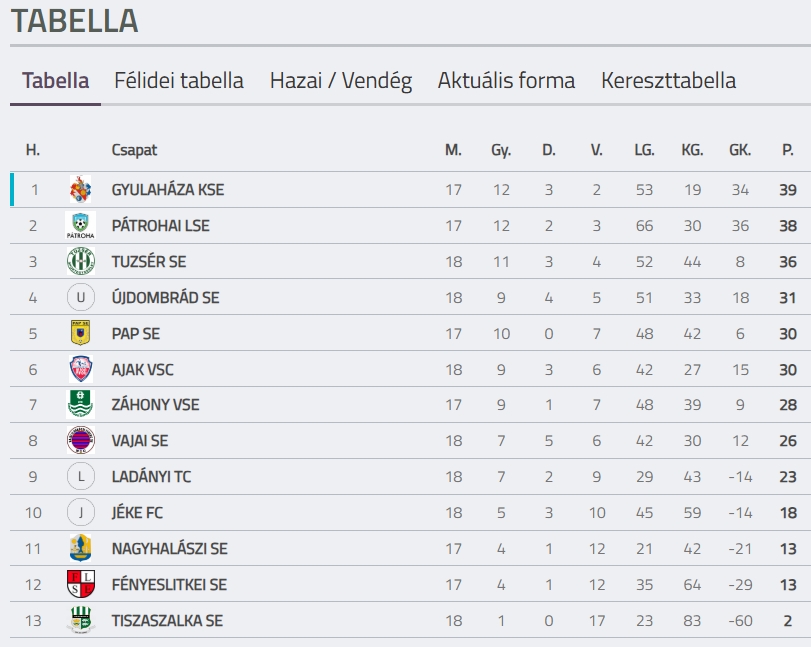Switch to the Félidei tabella tab
Viewport: 811px width, 647px height.
click(179, 81)
